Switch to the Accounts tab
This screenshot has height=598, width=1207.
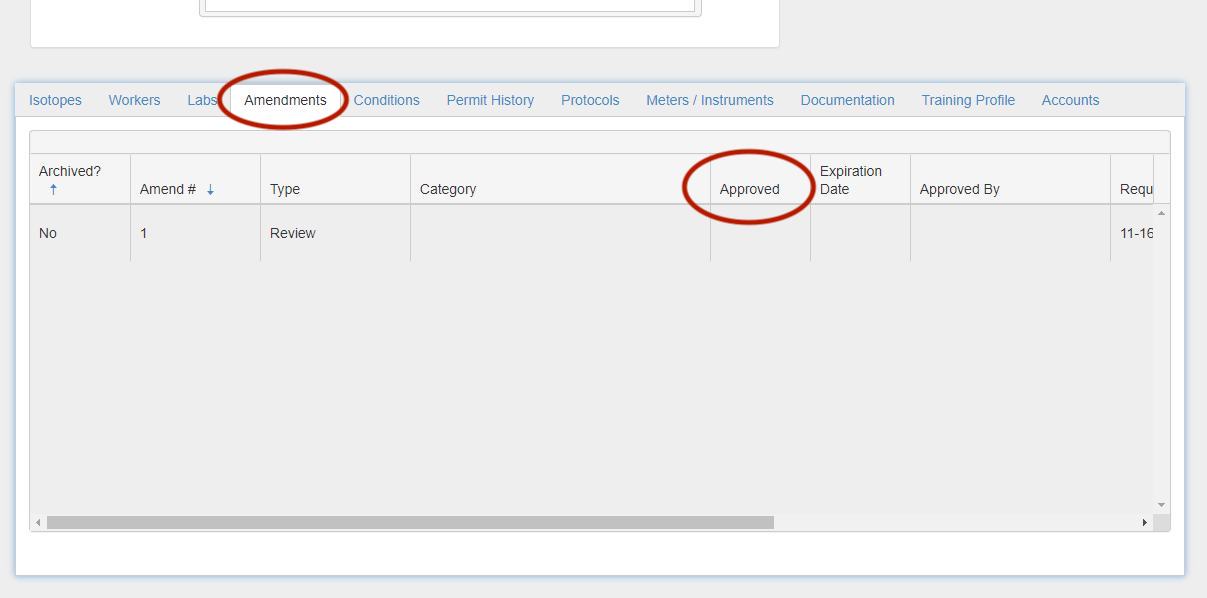1070,100
